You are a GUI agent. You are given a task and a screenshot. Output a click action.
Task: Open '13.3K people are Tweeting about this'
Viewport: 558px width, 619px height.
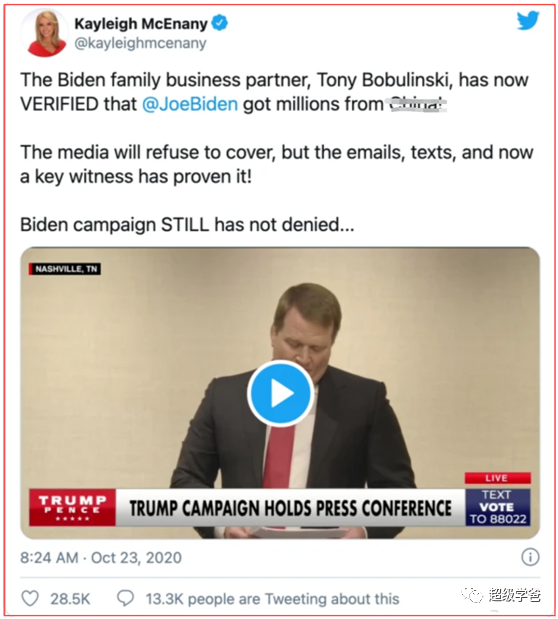point(272,599)
